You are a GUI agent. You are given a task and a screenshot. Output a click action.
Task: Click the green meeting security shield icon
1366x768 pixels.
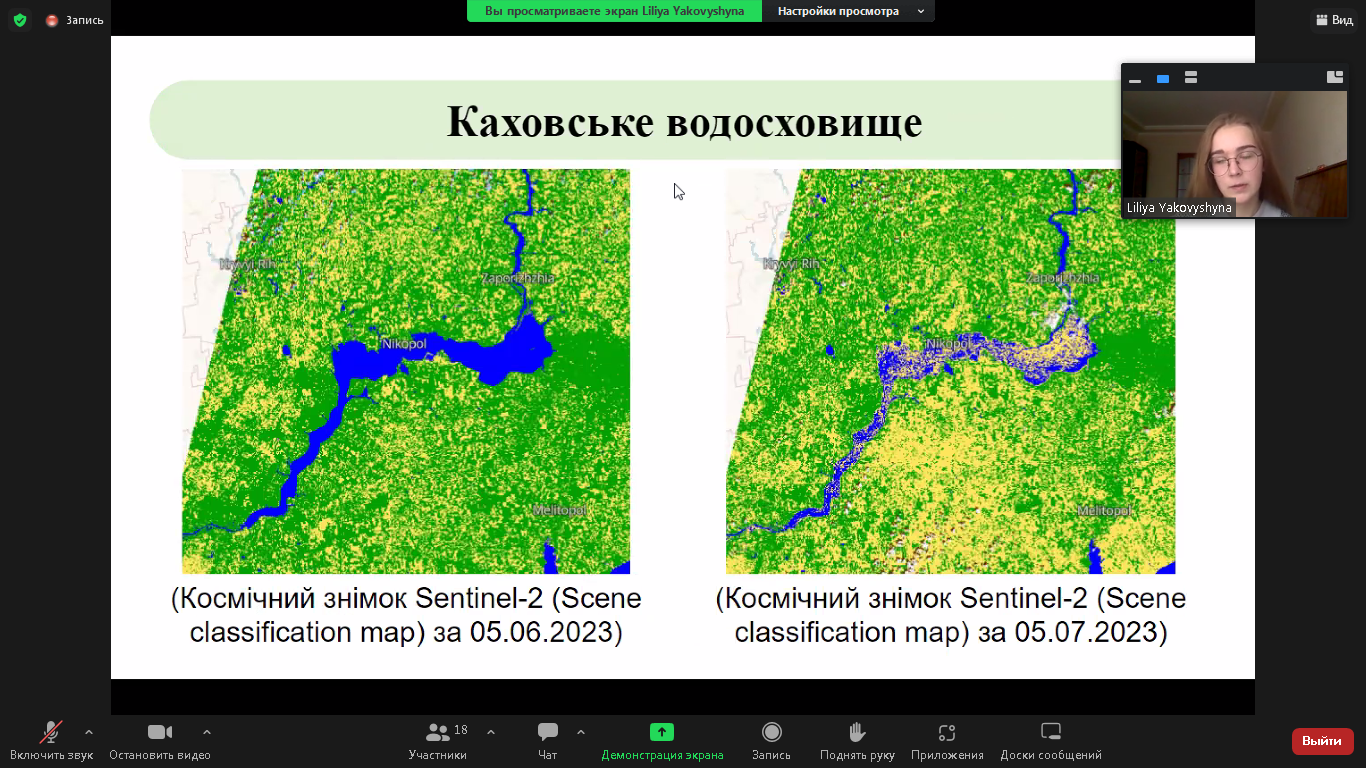tap(20, 18)
